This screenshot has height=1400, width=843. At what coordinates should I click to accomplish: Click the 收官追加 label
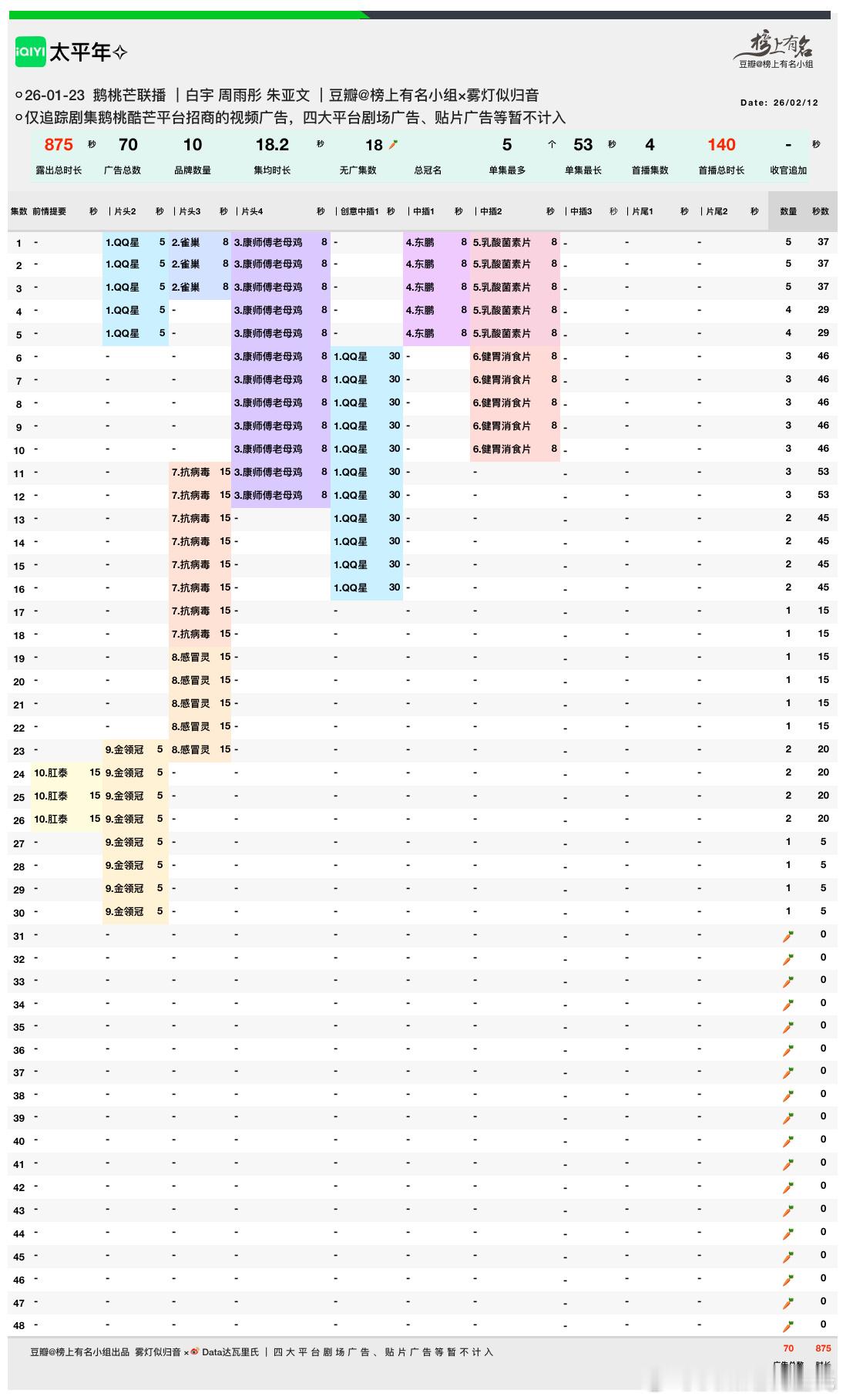coord(788,170)
